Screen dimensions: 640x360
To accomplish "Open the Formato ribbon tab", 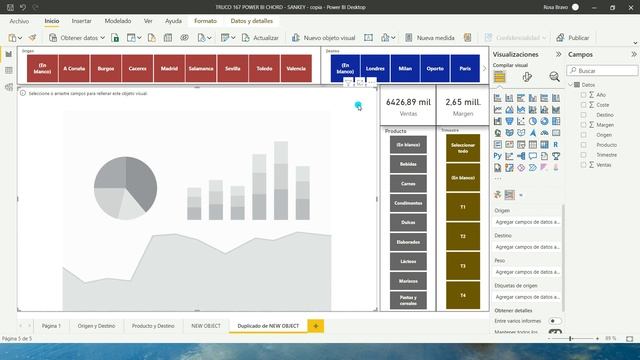I will (205, 21).
